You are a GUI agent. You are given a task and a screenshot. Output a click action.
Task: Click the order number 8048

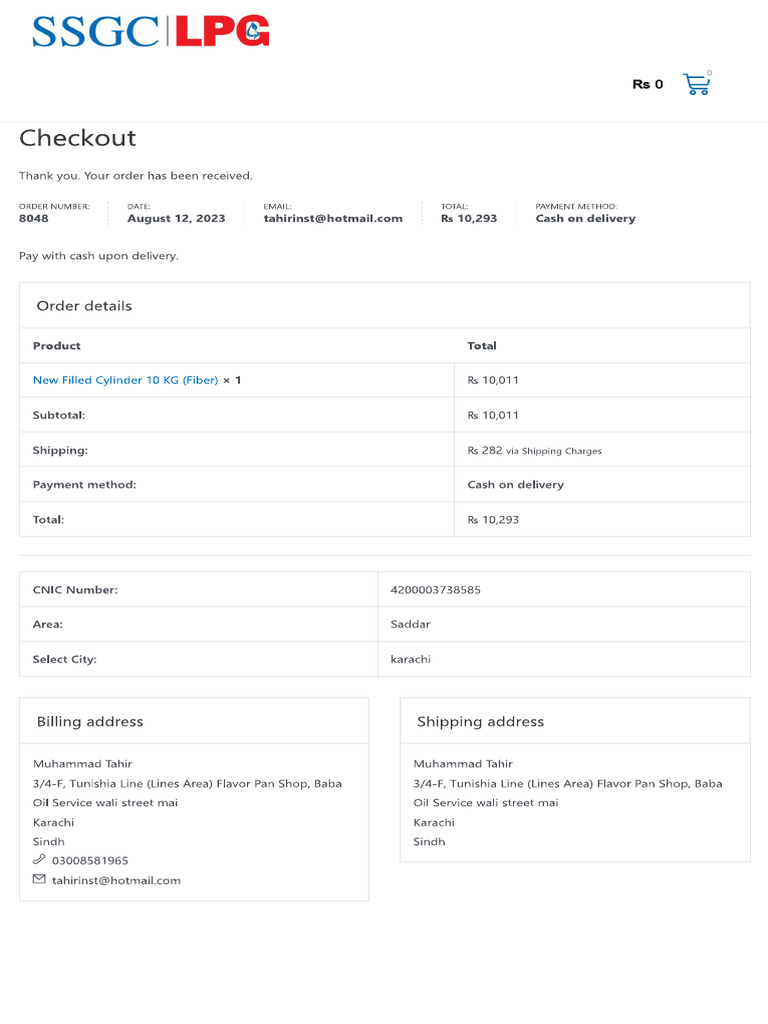click(33, 219)
